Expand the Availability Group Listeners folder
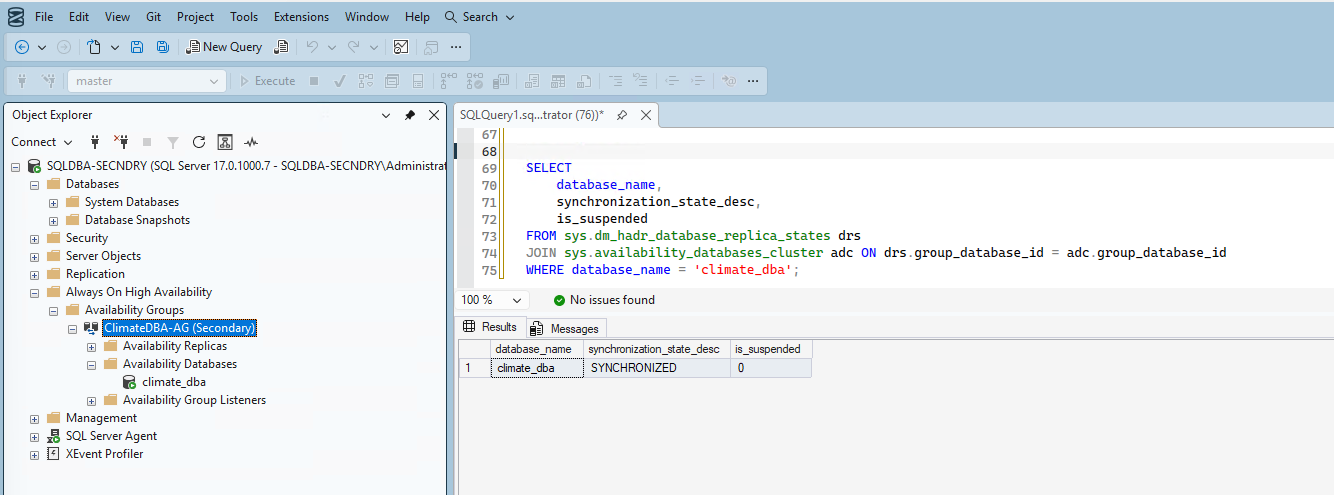Screen dimensions: 1334x495 pyautogui.click(x=91, y=400)
